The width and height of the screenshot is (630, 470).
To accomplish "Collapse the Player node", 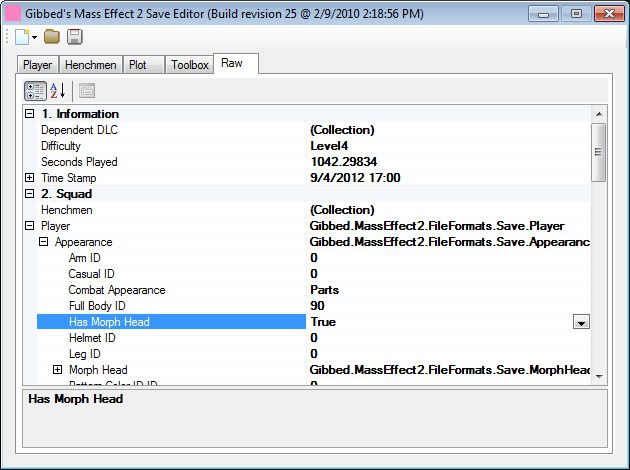I will (x=29, y=226).
